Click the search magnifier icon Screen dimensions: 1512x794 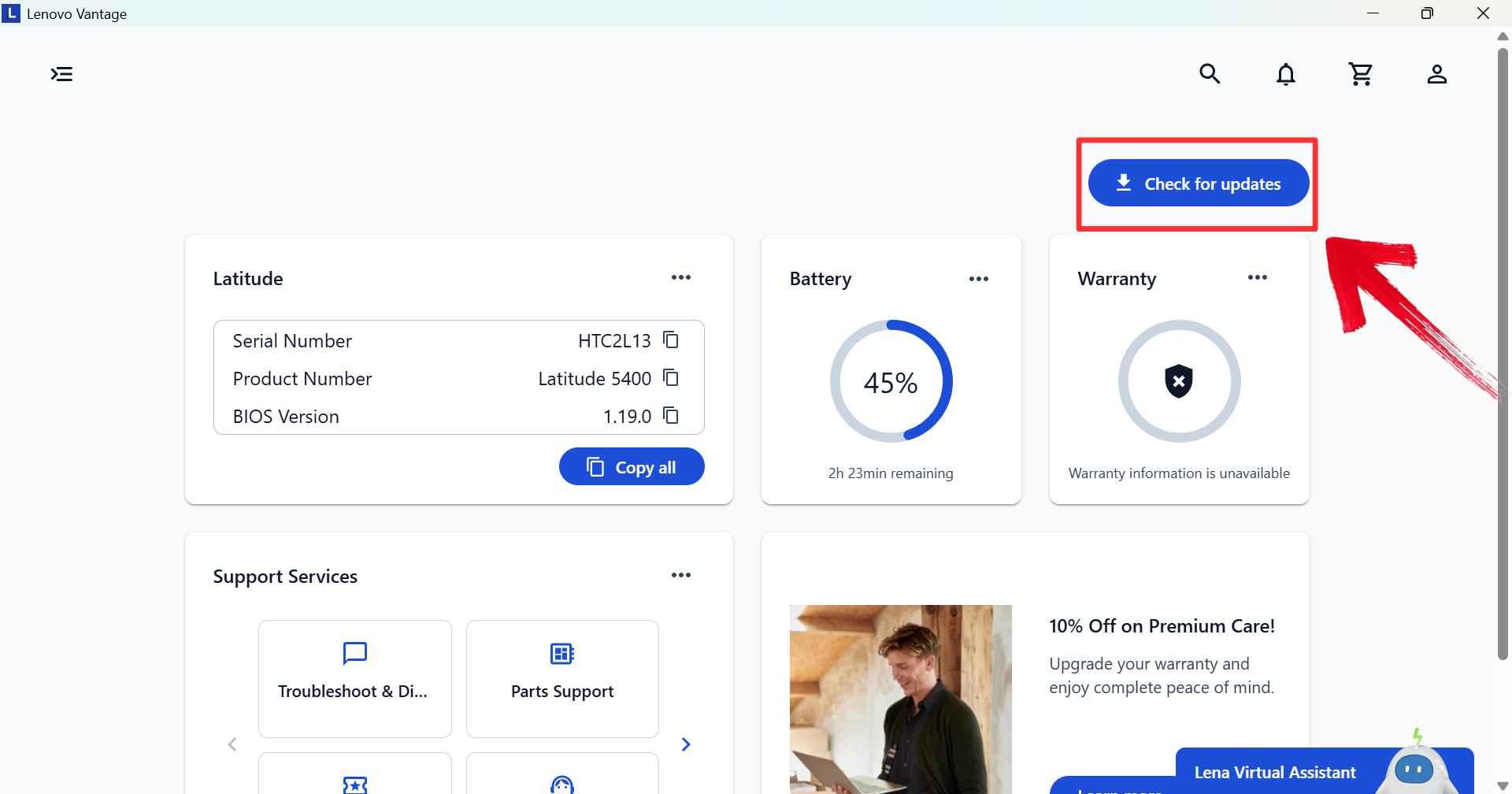pos(1210,74)
